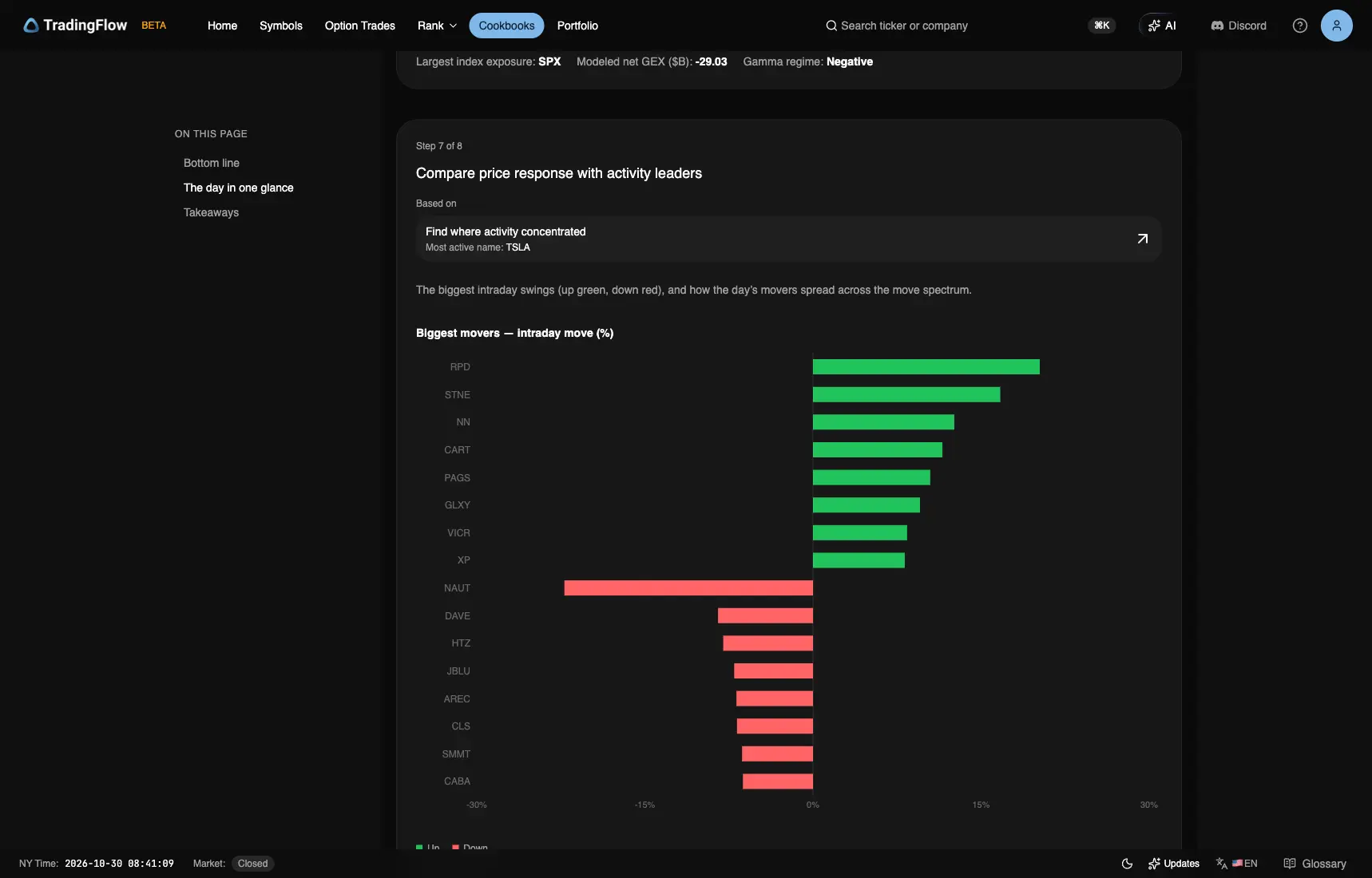Jump to The day in one glance
Screen dimensions: 1372x878
(x=239, y=188)
